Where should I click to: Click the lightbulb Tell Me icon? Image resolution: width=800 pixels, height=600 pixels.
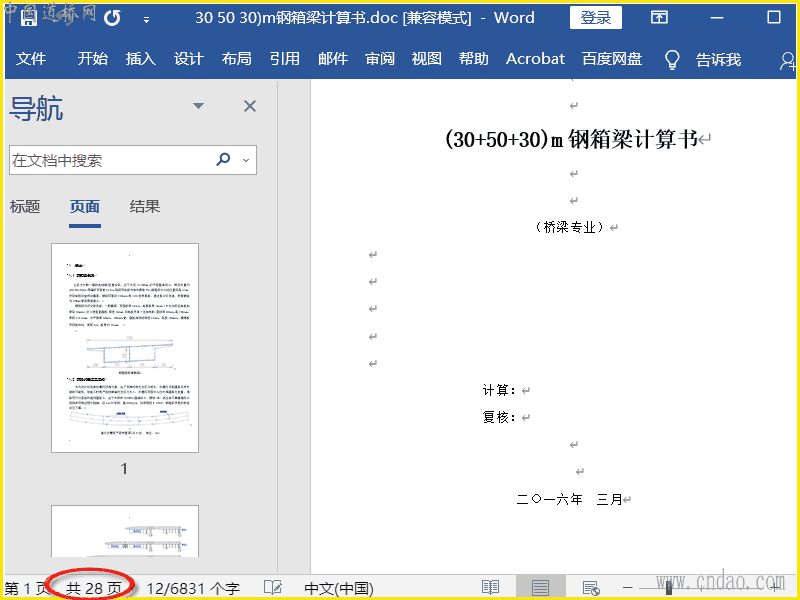pos(672,59)
